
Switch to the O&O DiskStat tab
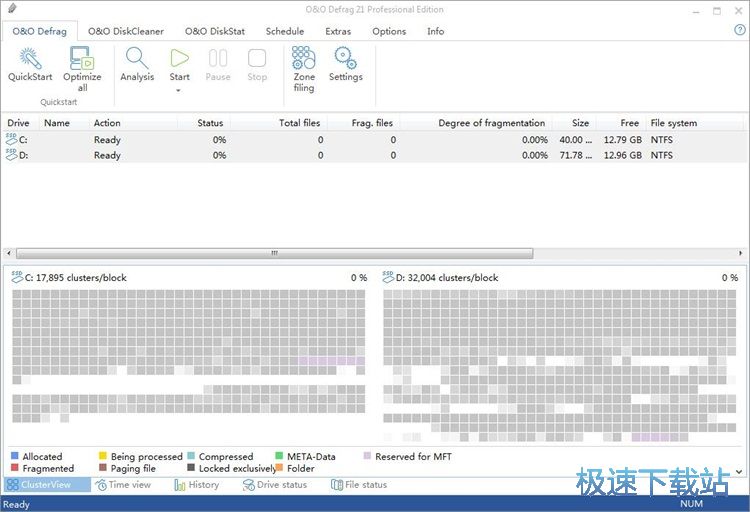tap(215, 31)
